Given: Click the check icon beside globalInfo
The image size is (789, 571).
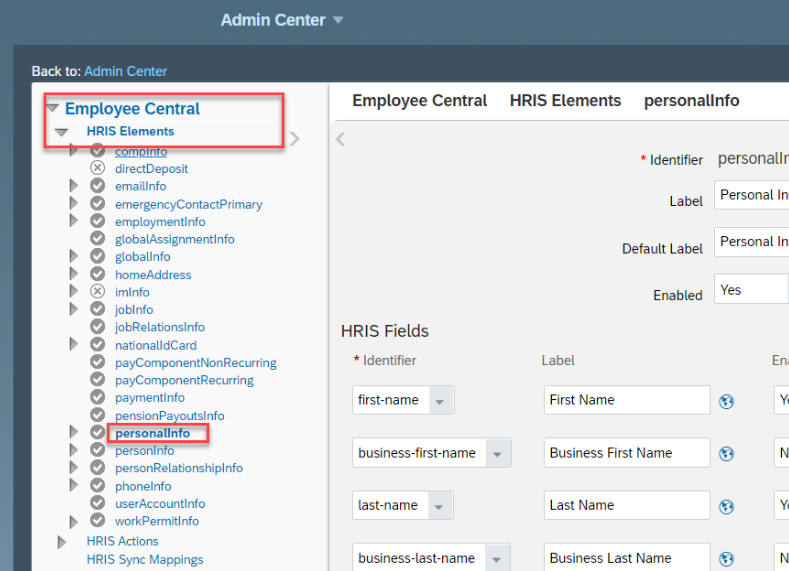Looking at the screenshot, I should point(98,256).
